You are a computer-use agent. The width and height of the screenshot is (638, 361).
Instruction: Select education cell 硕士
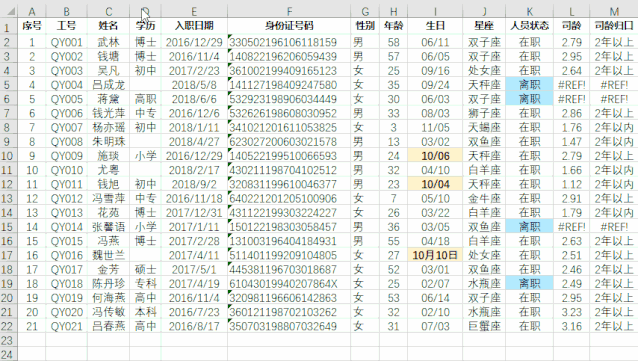click(145, 269)
